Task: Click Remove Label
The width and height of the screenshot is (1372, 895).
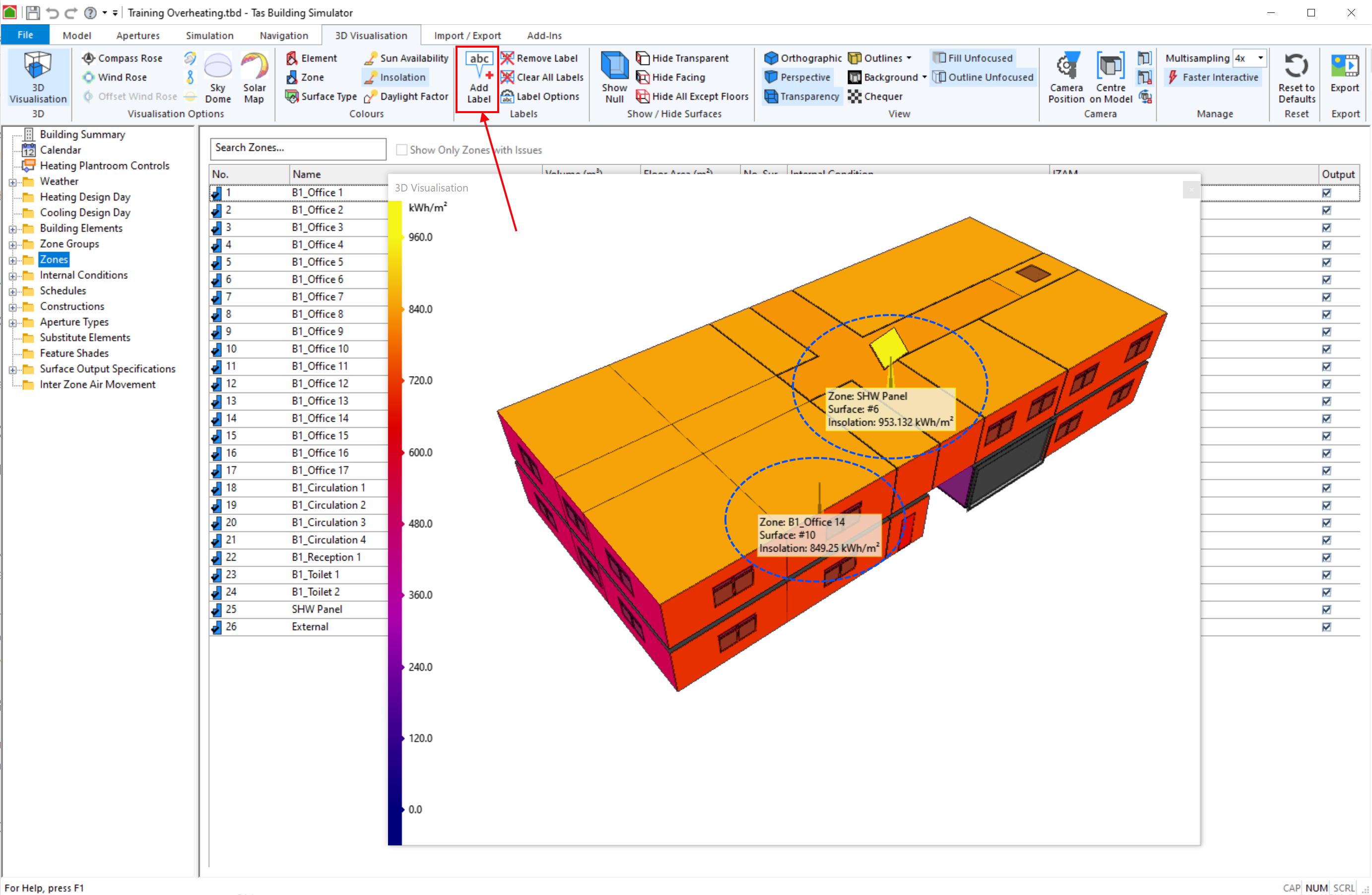Action: (539, 58)
